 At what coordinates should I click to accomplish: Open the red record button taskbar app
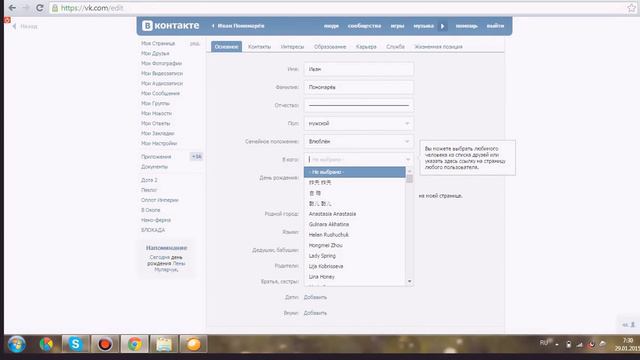105,344
